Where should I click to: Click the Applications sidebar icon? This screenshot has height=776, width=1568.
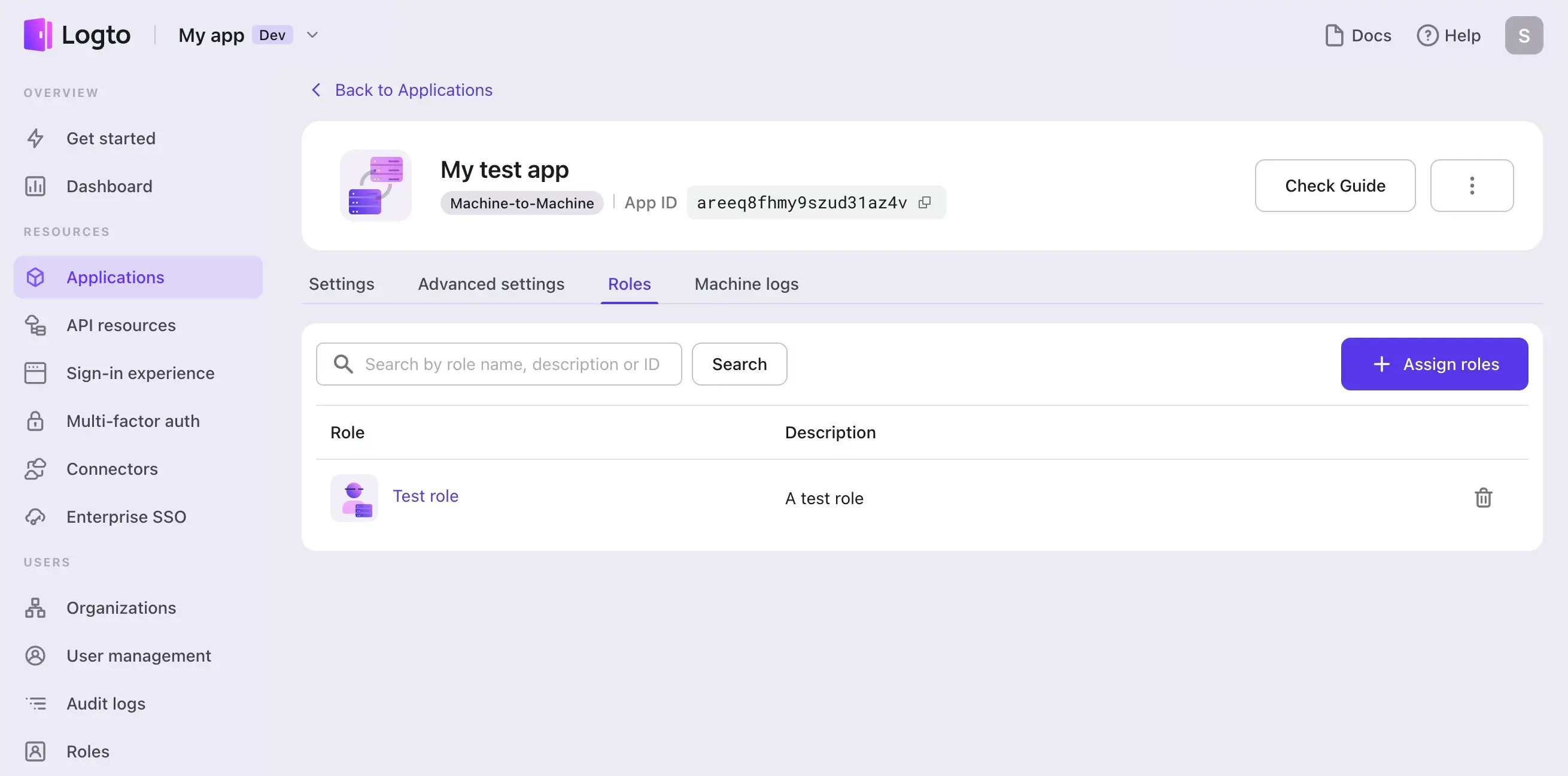(35, 277)
